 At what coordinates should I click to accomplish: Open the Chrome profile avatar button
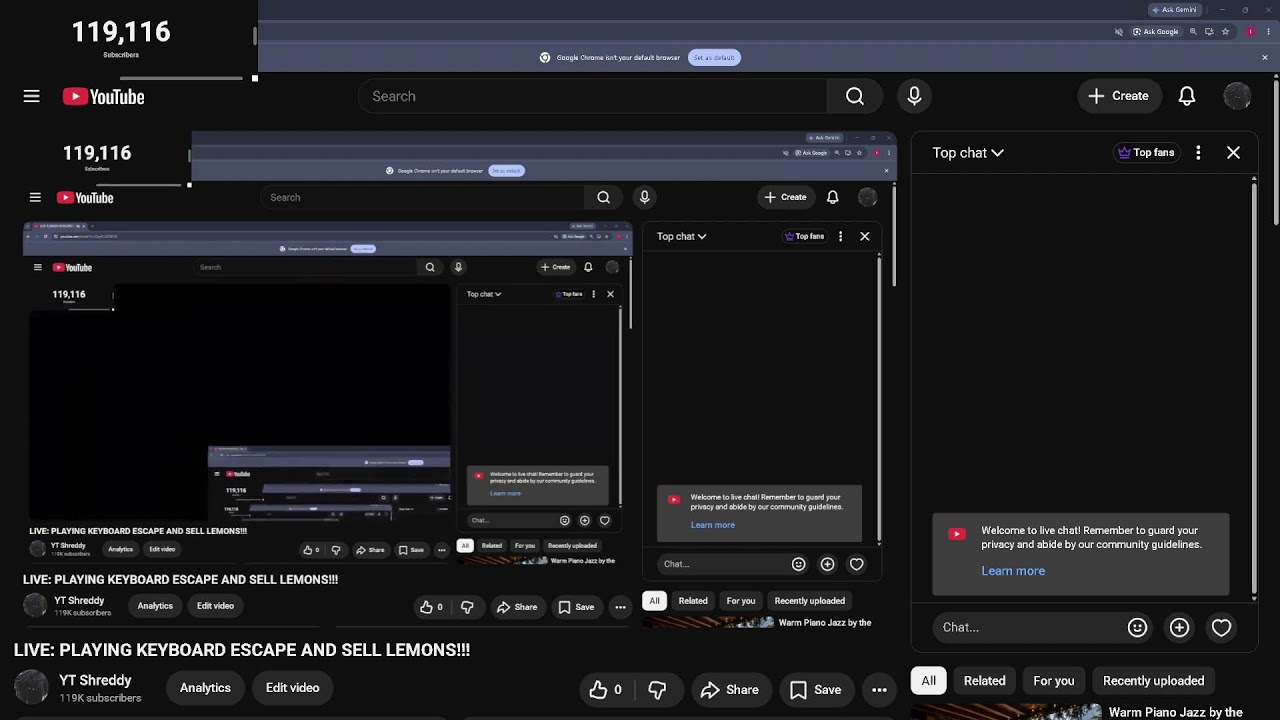coord(1250,32)
